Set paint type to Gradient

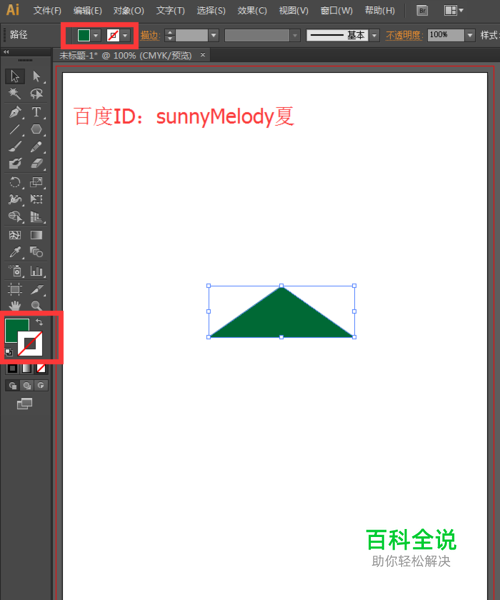click(26, 368)
